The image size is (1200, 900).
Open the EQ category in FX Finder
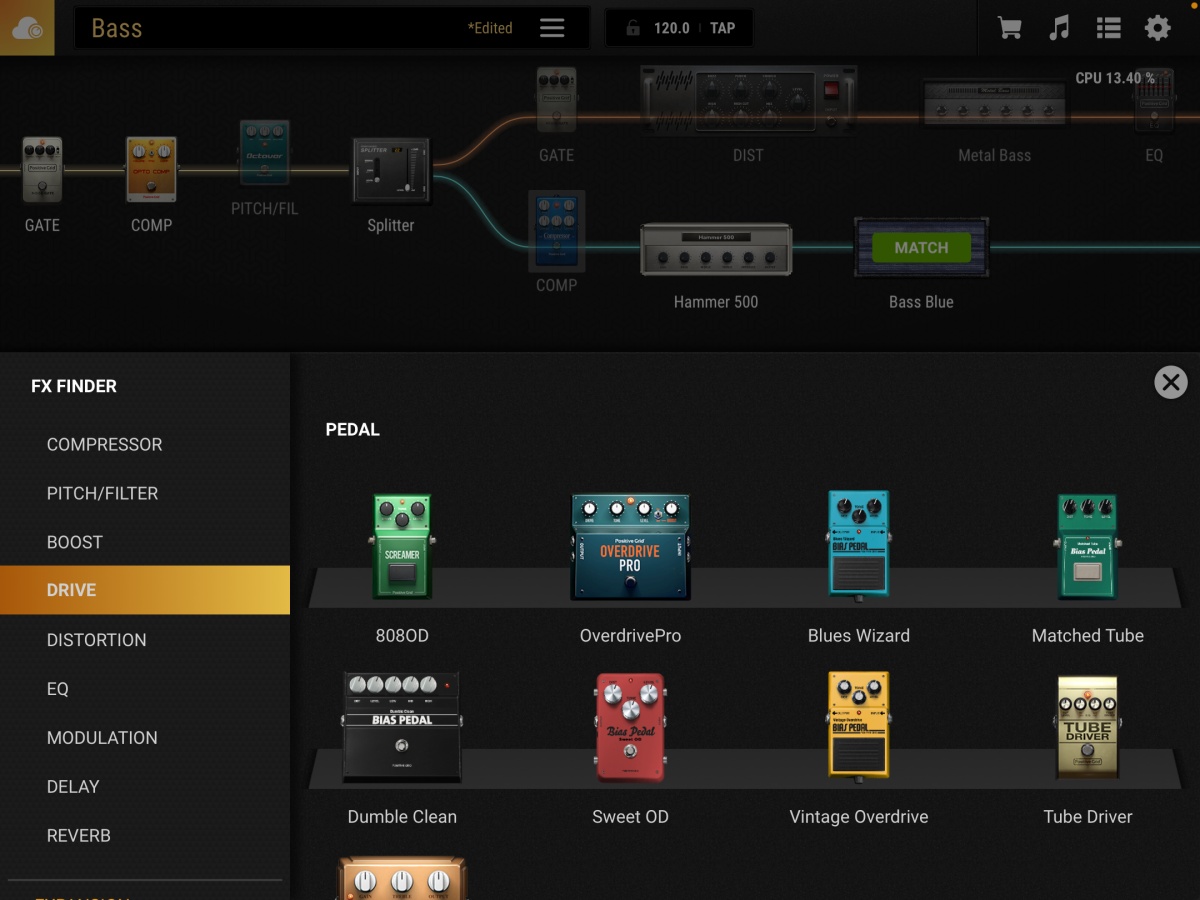[145, 688]
